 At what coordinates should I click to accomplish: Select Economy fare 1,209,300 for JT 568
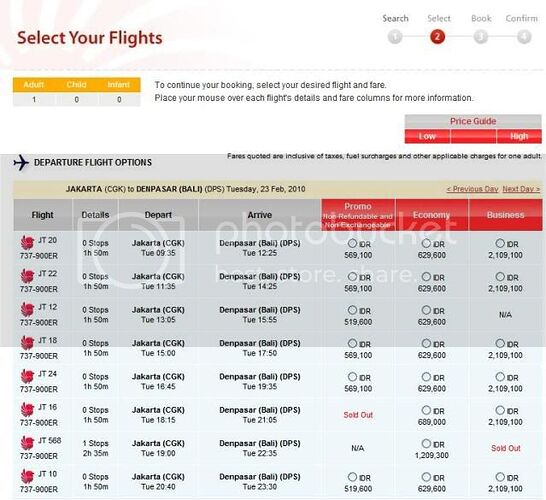pos(426,444)
